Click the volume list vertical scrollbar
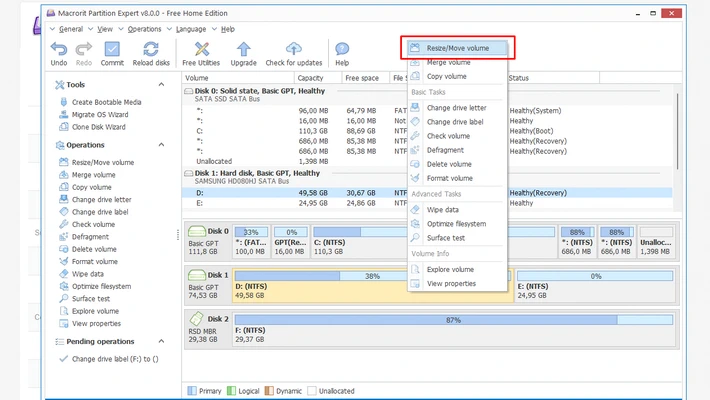The image size is (710, 400). [x=677, y=131]
